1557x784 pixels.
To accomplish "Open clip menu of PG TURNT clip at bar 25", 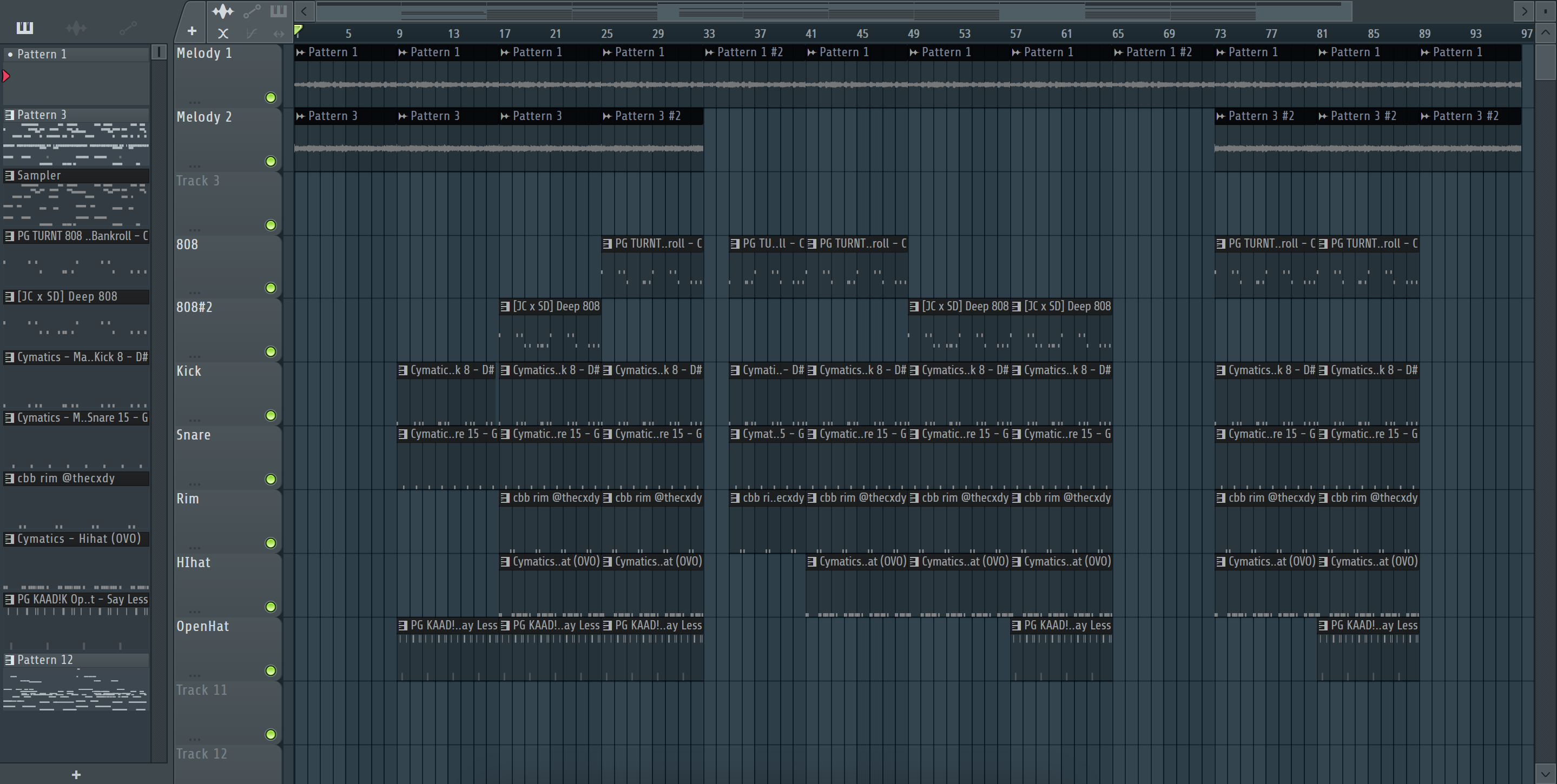I will (x=608, y=243).
